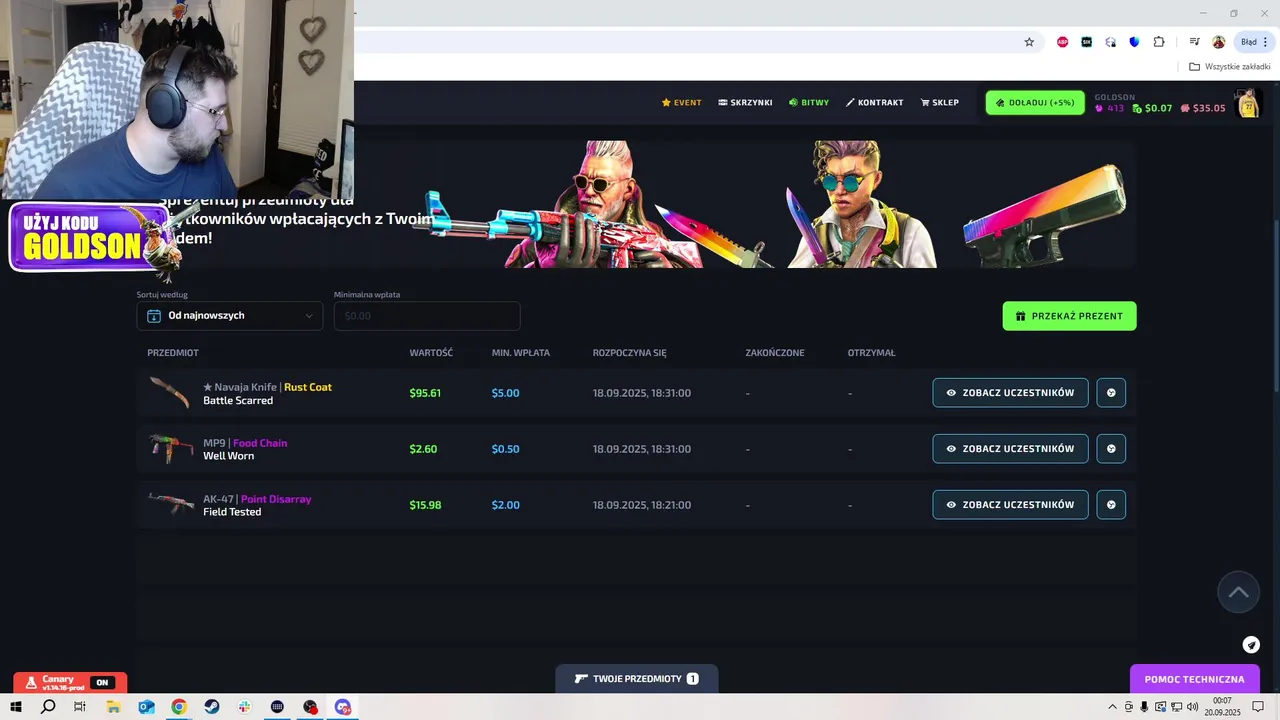Open the Chrome extensions puzzle icon
The height and width of the screenshot is (720, 1280).
click(1159, 42)
